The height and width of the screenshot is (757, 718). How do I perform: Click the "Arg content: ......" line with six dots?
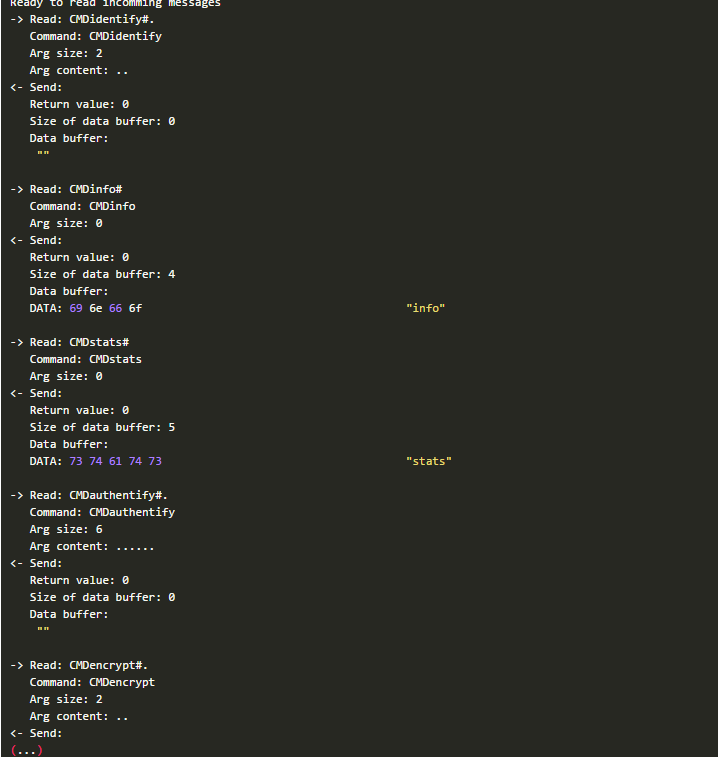(92, 546)
